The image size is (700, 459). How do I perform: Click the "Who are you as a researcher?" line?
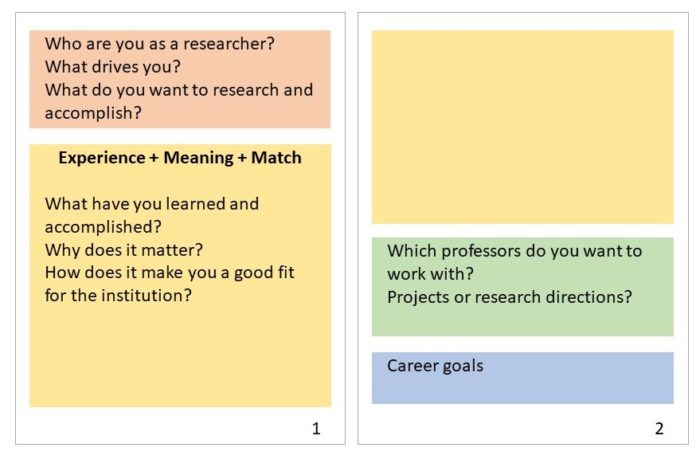(x=159, y=44)
